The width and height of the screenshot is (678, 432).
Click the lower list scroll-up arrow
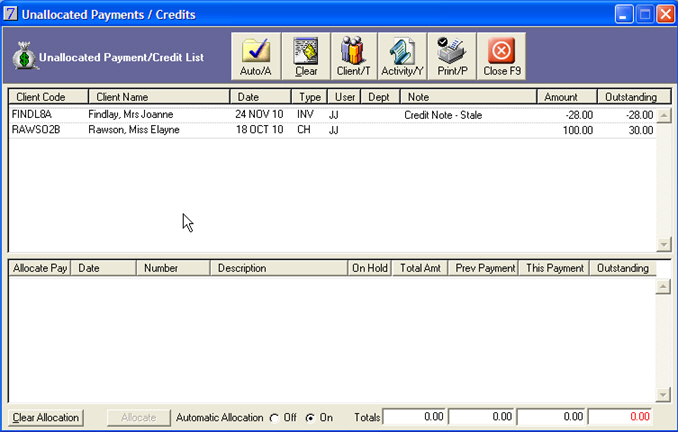click(663, 286)
